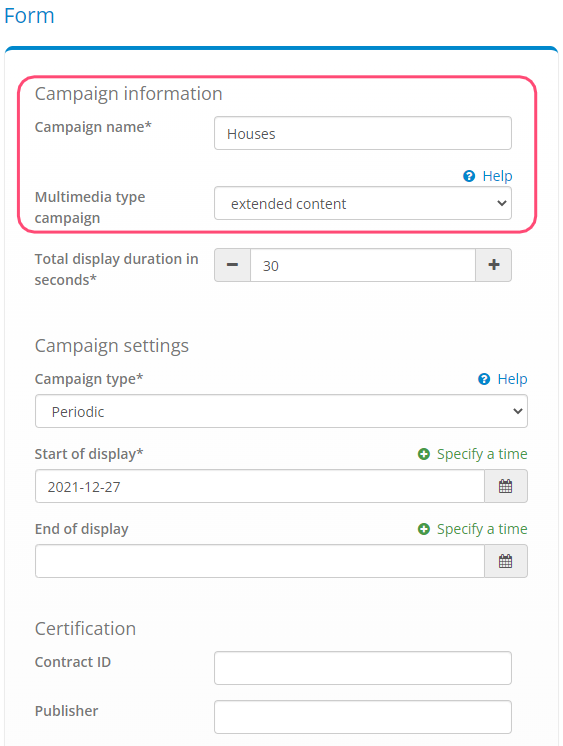Click the help question-mark icon near Multimedia type
Image resolution: width=563 pixels, height=746 pixels.
(x=469, y=176)
